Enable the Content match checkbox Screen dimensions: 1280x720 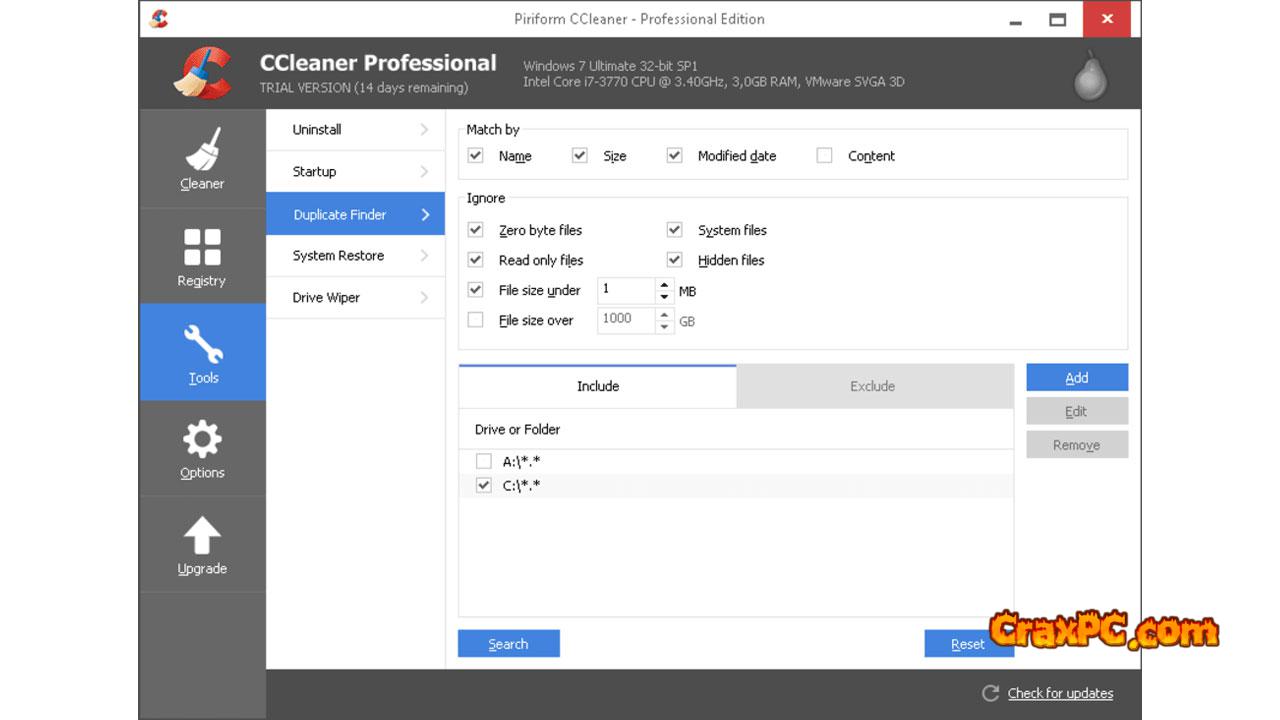(824, 155)
